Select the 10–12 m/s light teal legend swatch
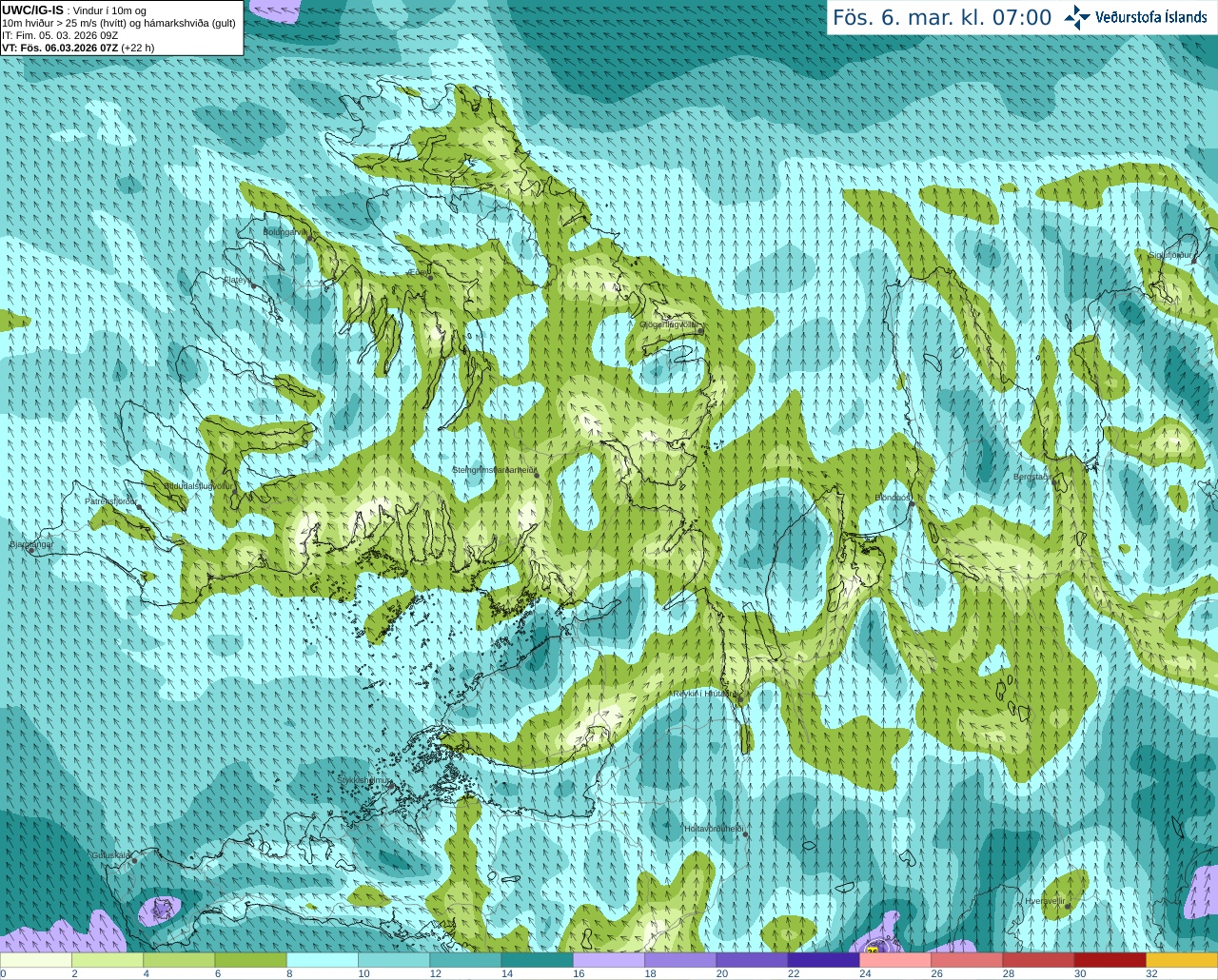 (394, 960)
